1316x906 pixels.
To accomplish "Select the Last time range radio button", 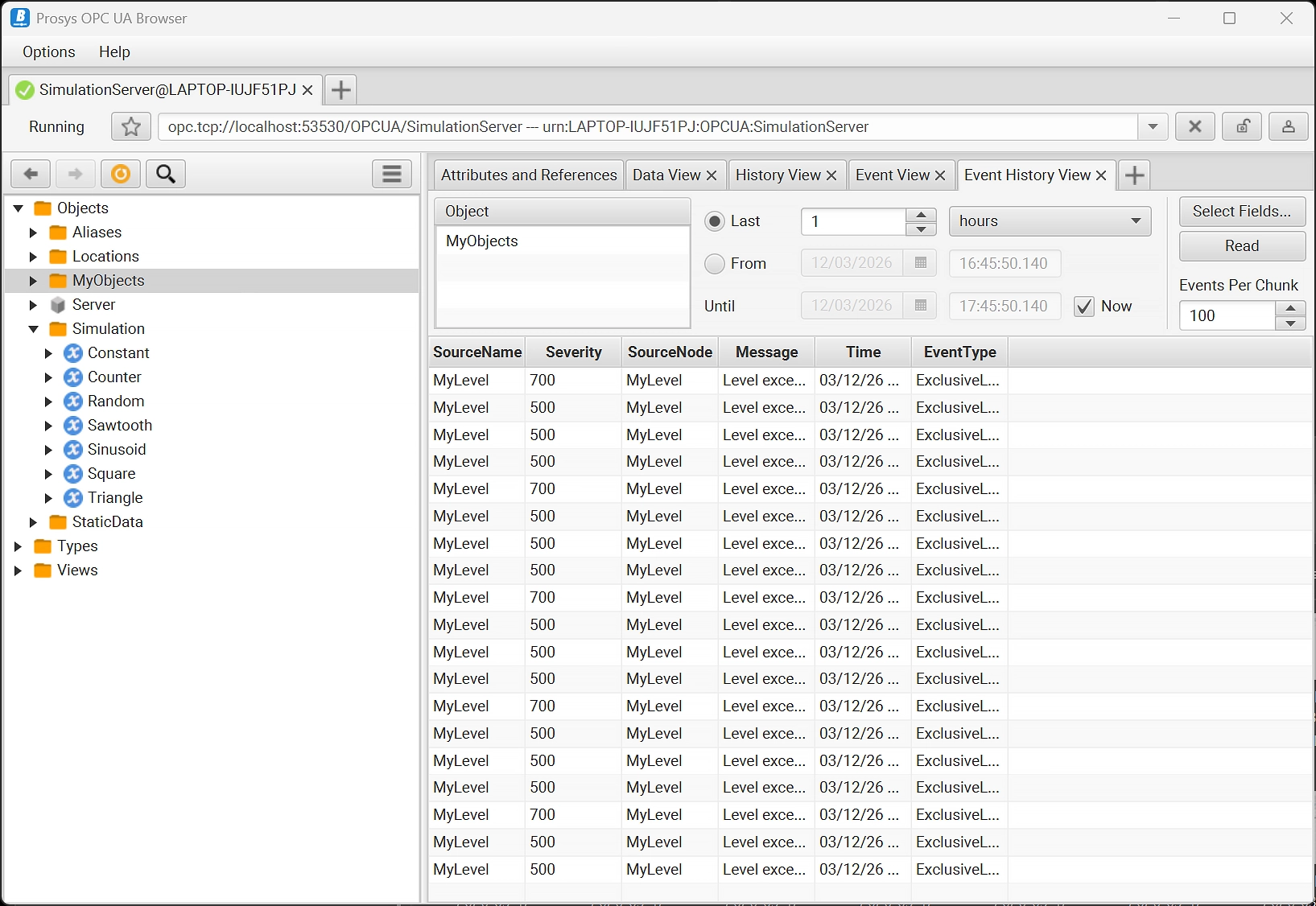I will 715,221.
